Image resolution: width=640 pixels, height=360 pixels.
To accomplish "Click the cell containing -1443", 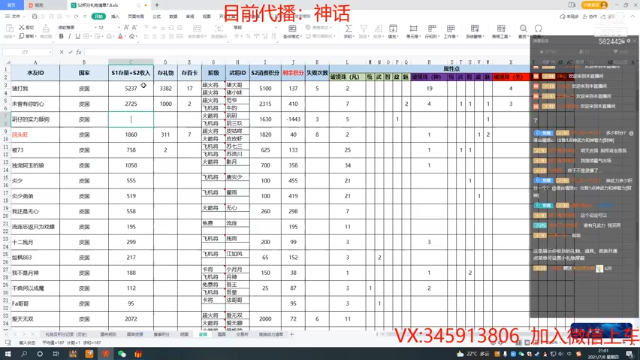I will click(293, 119).
